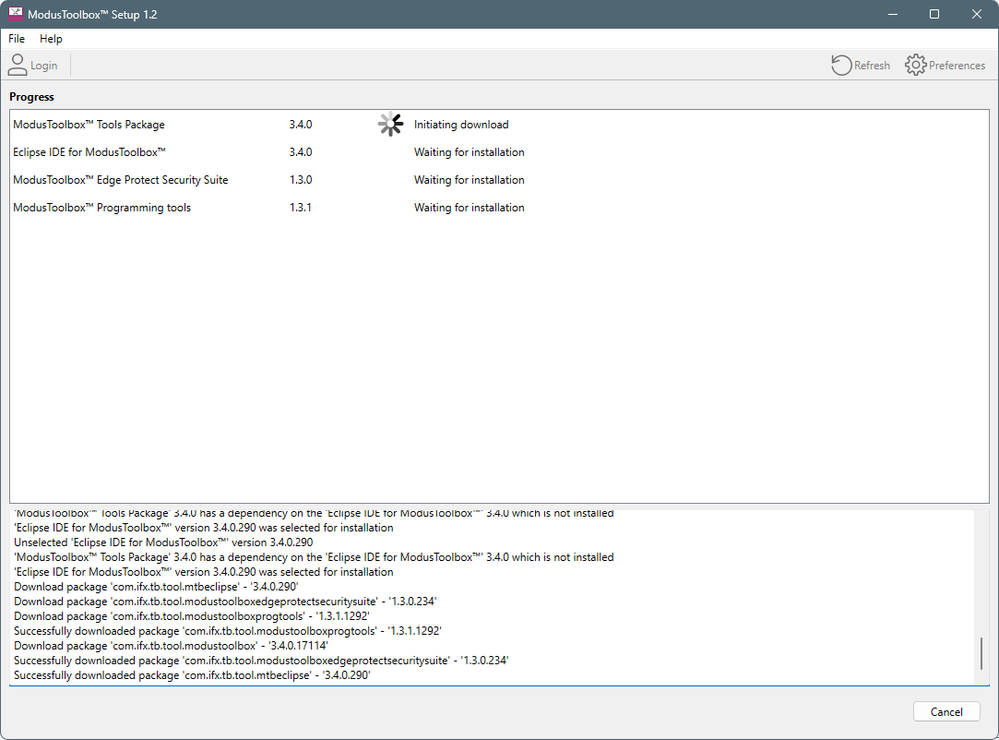The image size is (999, 740).
Task: Select the Edge Protect Security Suite entry
Action: click(118, 179)
